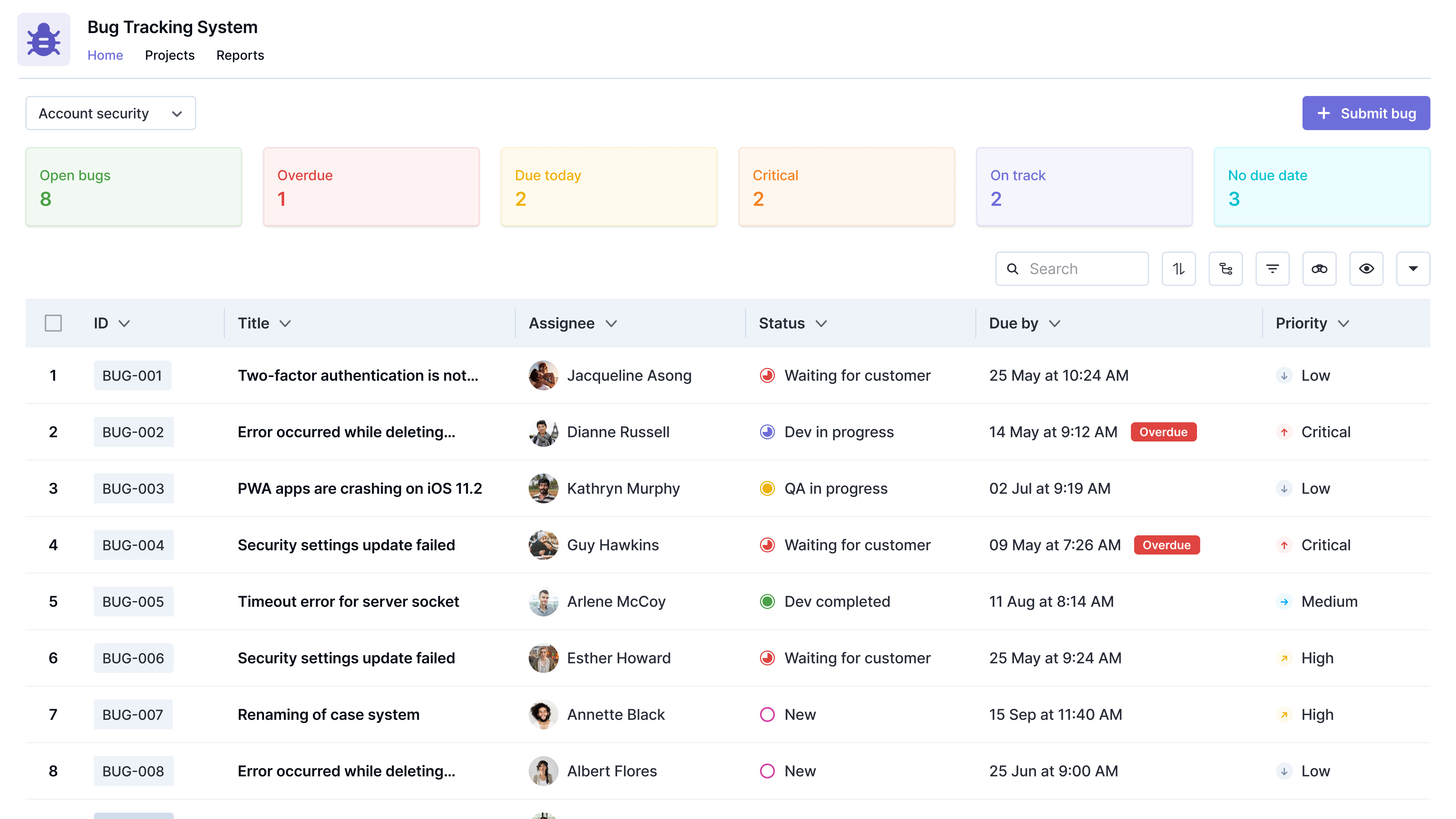Image resolution: width=1456 pixels, height=819 pixels.
Task: Click Low priority arrow icon for BUG-001
Action: [x=1284, y=376]
